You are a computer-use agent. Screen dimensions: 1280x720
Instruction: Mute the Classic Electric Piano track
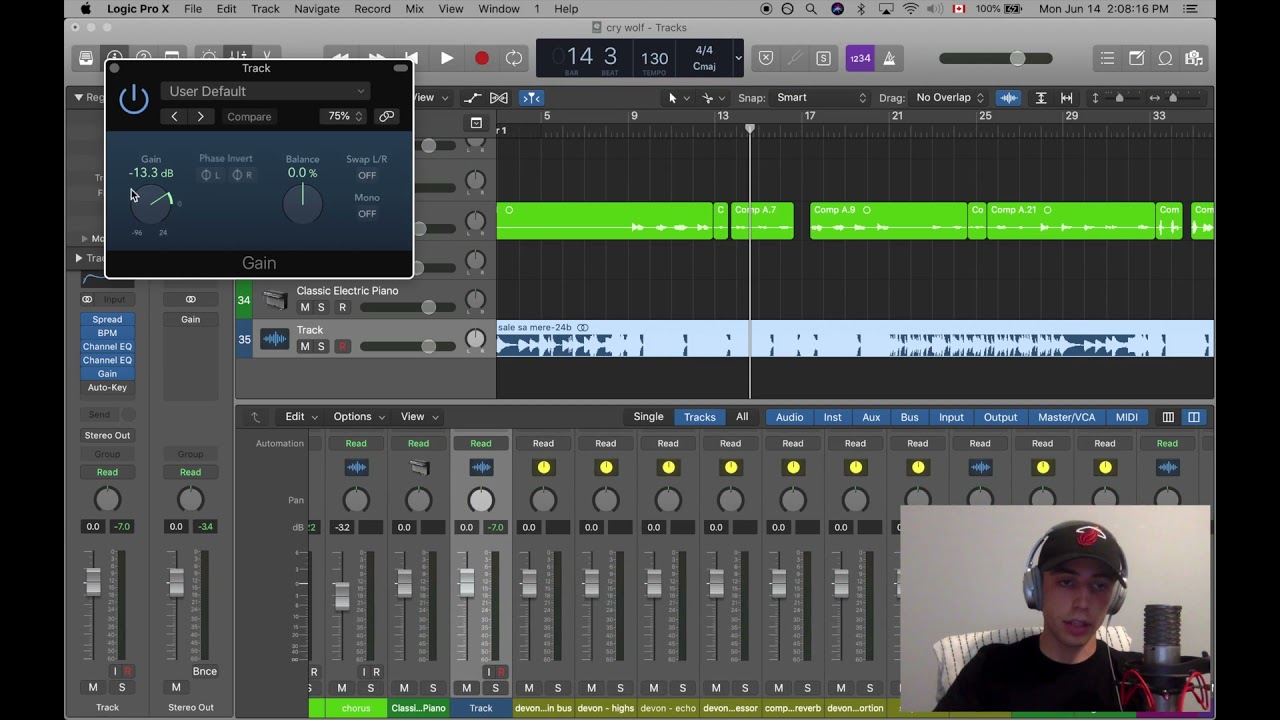coord(305,307)
